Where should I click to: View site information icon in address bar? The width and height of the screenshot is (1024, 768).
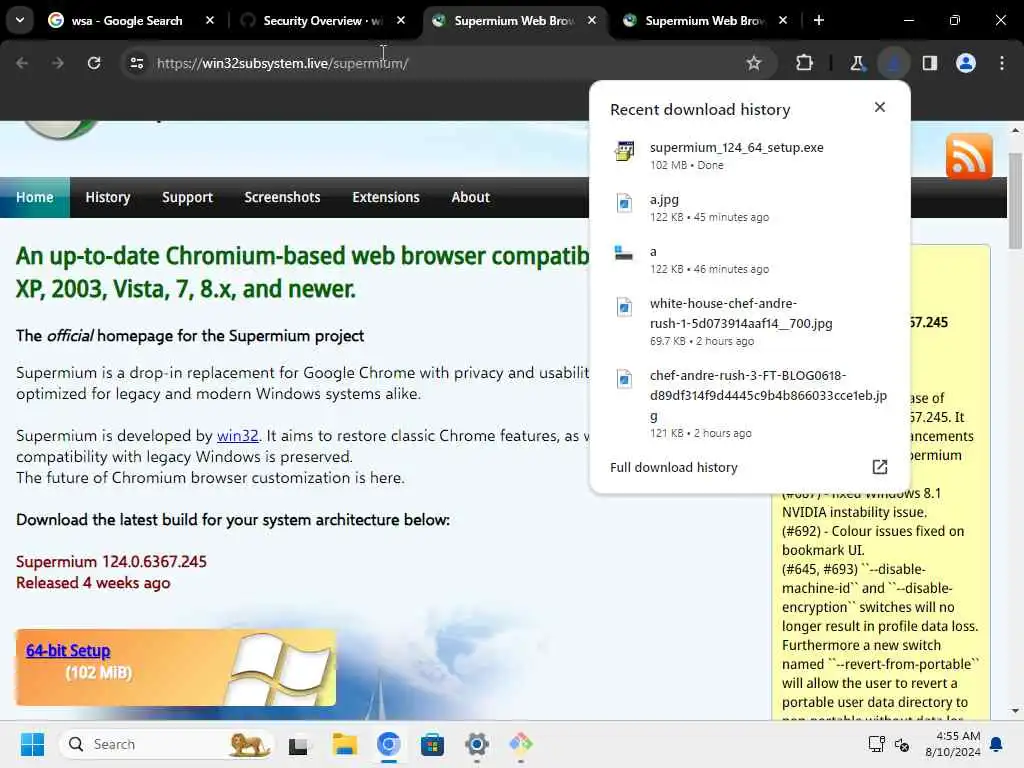click(136, 63)
